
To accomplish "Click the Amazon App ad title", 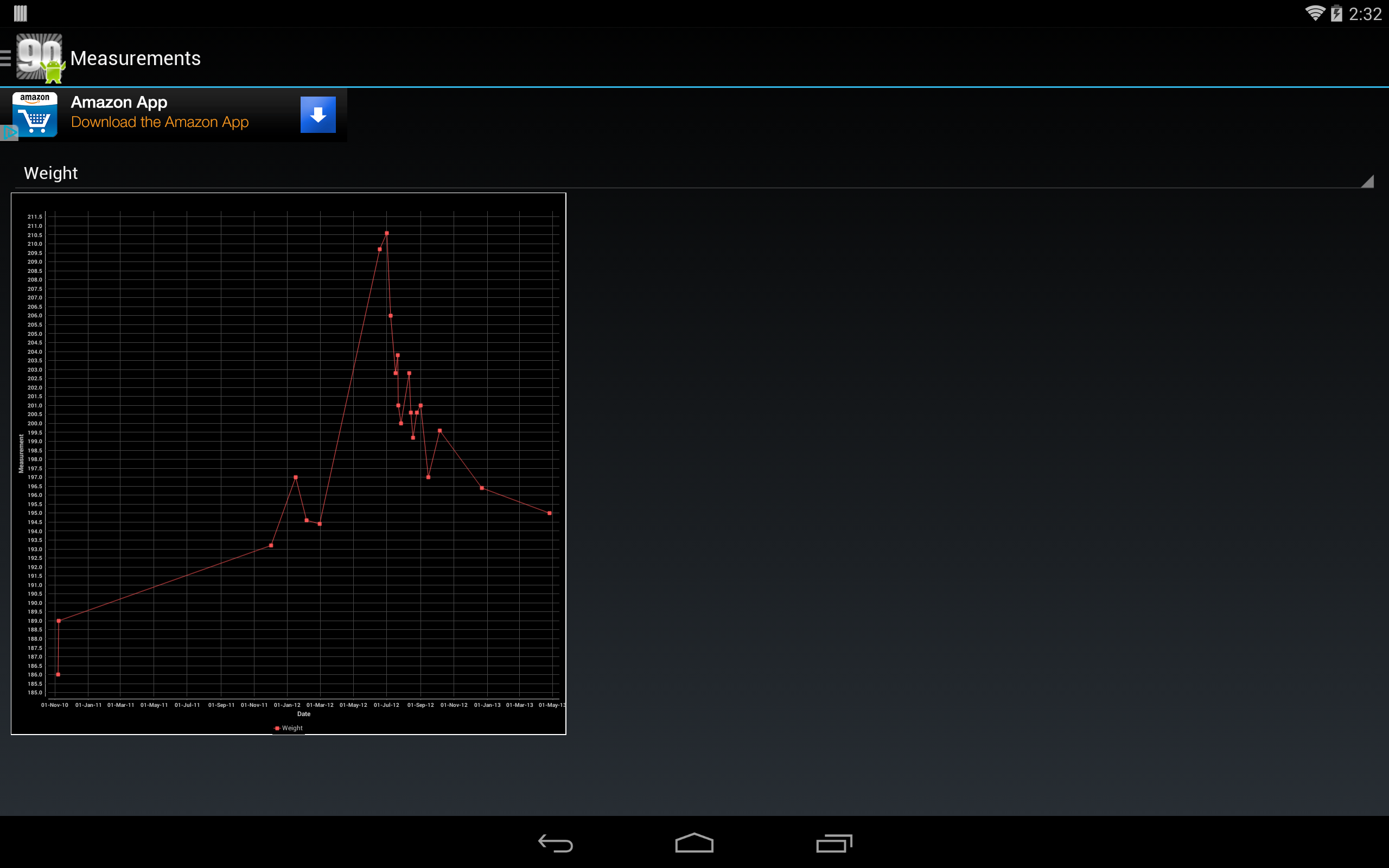I will tap(119, 102).
